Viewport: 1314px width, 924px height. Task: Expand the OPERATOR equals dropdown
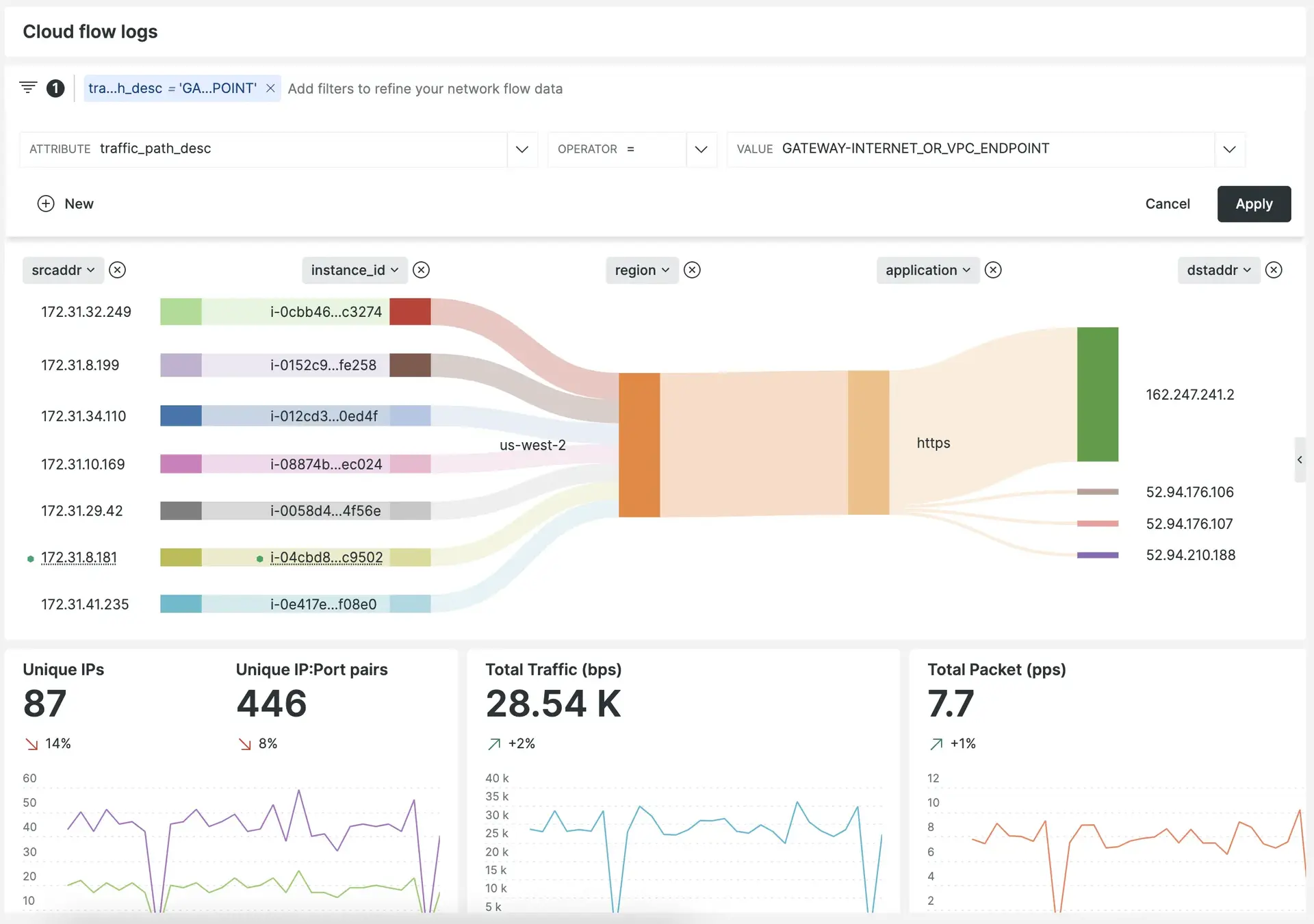(699, 148)
